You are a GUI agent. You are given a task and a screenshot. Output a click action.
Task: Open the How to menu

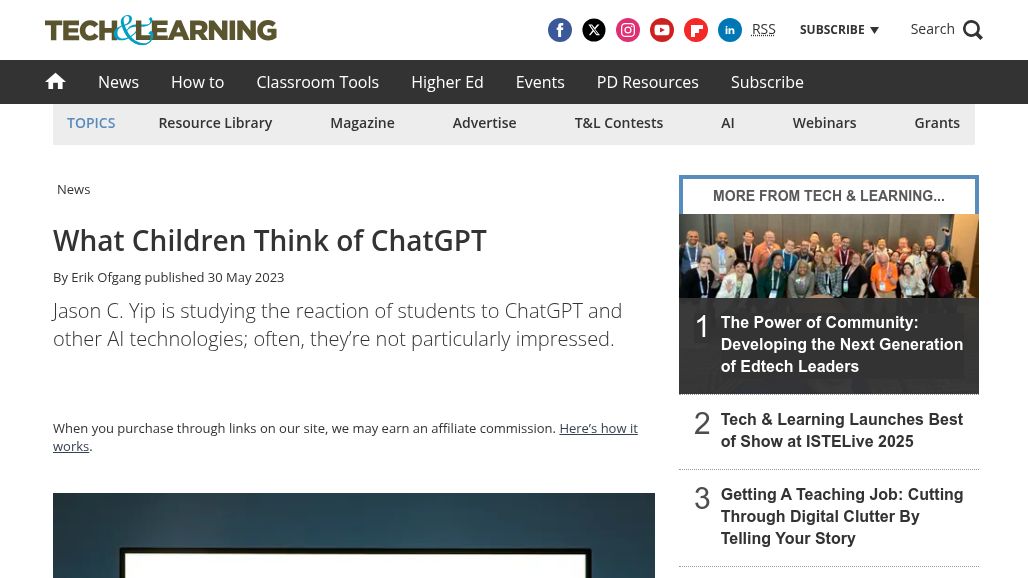click(197, 82)
